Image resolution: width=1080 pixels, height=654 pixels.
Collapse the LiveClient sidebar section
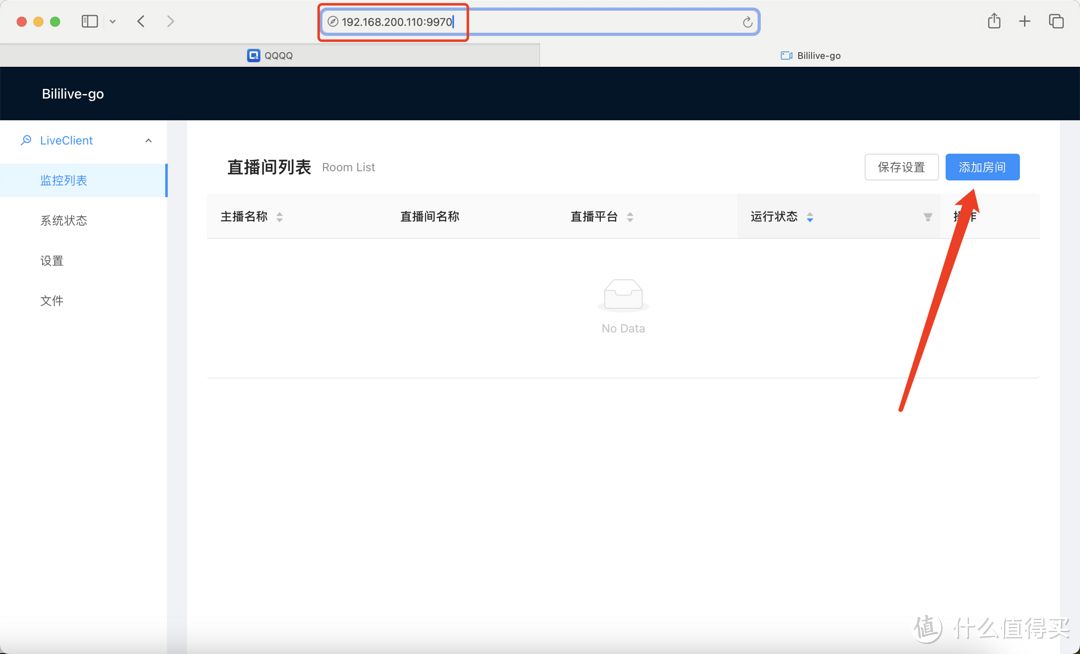coord(148,140)
